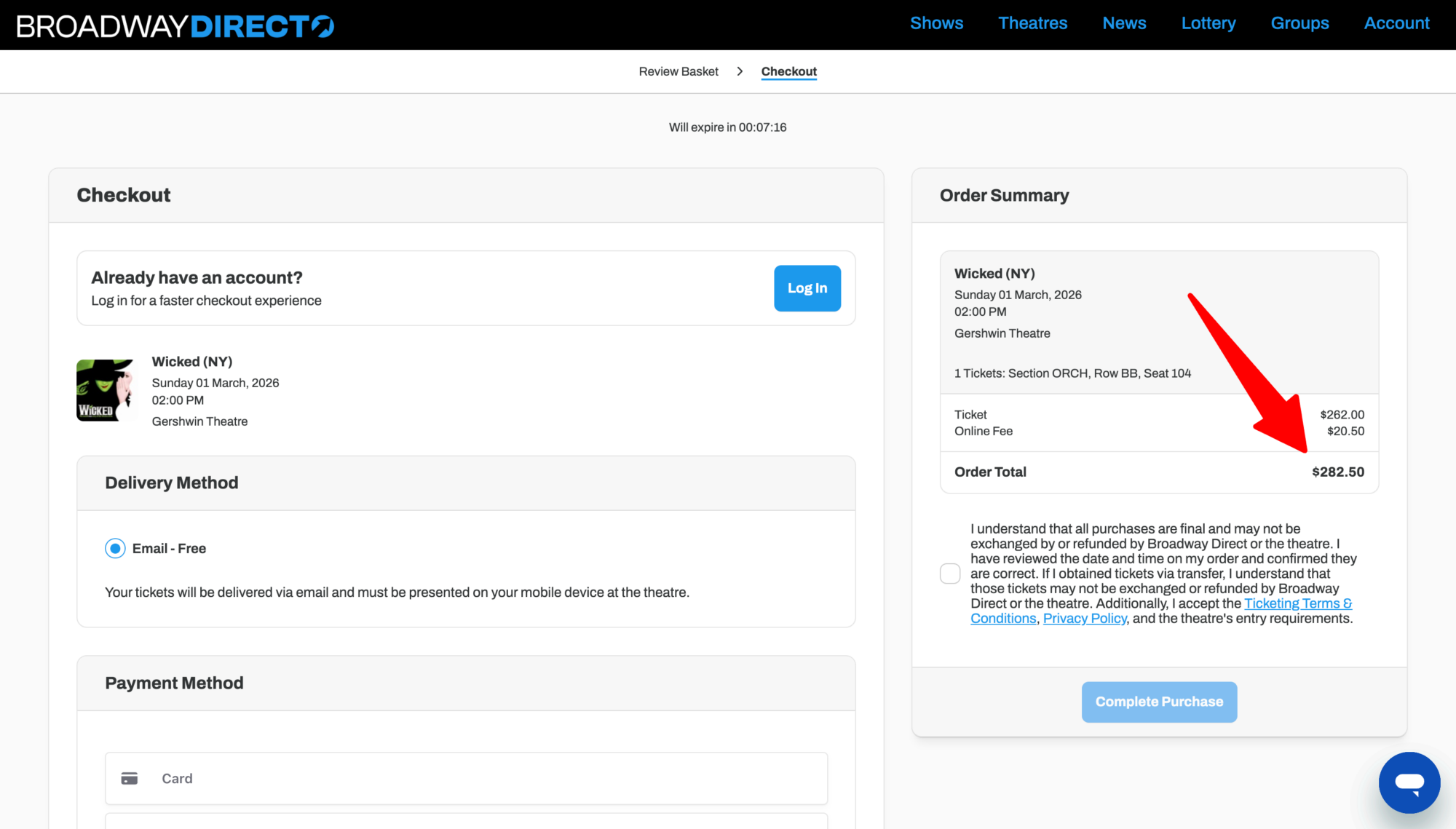Open the Account menu
The height and width of the screenshot is (829, 1456).
[x=1396, y=23]
